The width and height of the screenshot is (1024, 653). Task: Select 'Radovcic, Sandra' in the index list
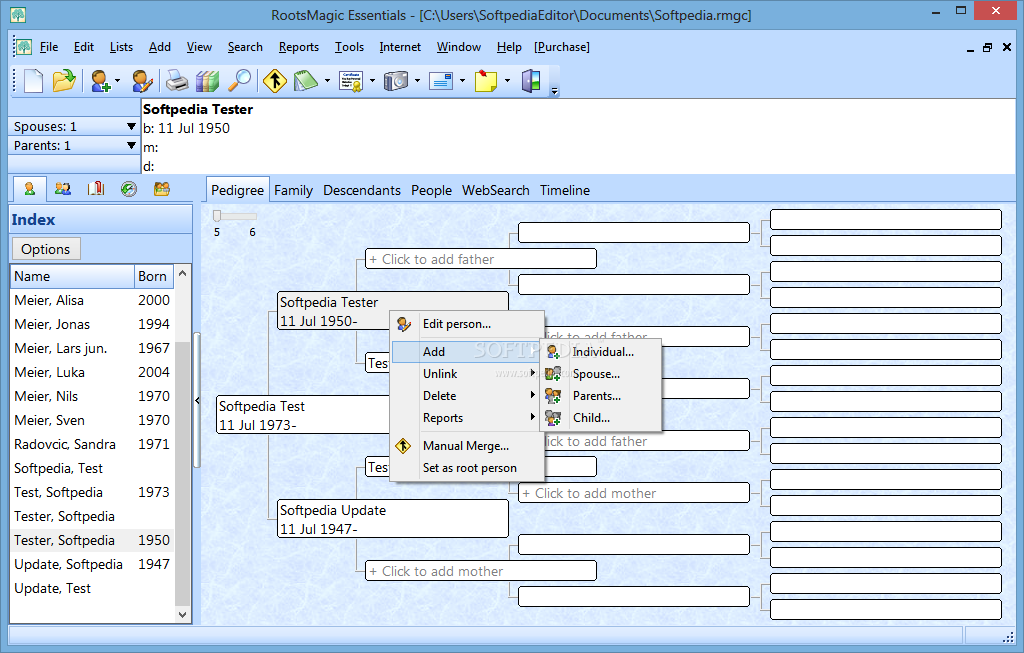click(x=92, y=444)
